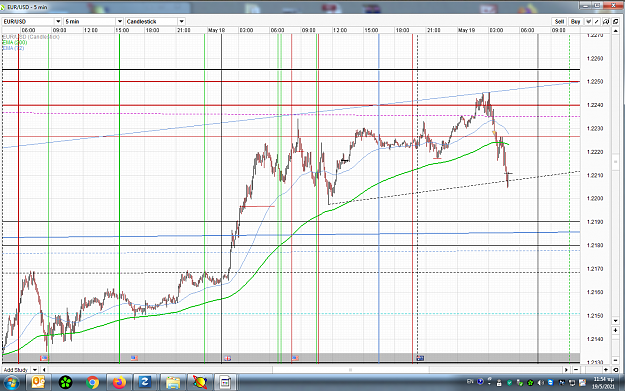Click the horizontal zoom in plus button
This screenshot has width=625, height=391.
click(x=606, y=369)
